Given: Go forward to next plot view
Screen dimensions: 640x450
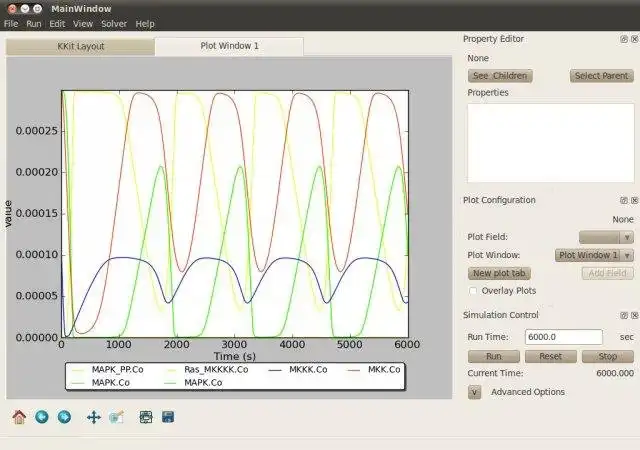Looking at the screenshot, I should coord(64,416).
